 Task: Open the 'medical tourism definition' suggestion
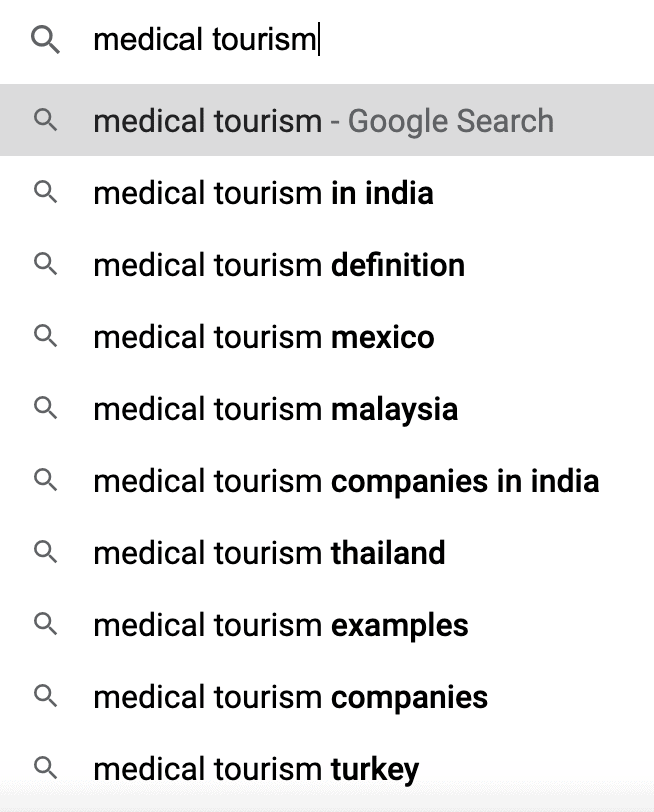tap(278, 265)
